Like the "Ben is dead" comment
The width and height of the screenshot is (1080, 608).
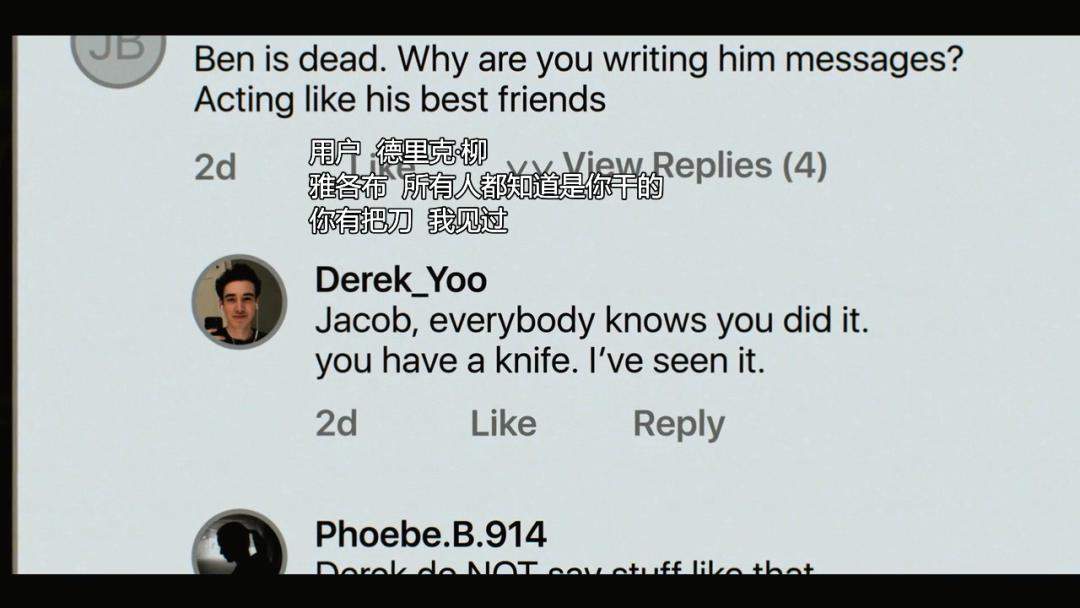pyautogui.click(x=383, y=165)
